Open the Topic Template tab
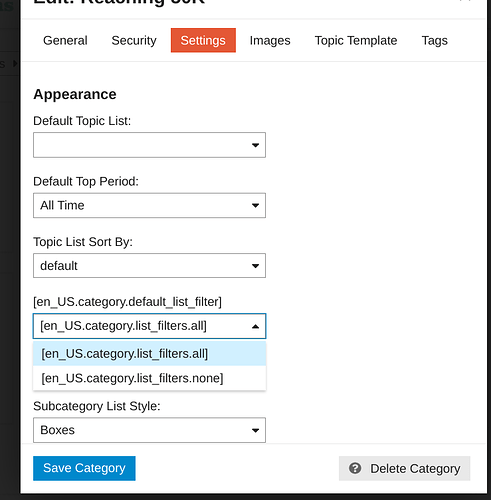This screenshot has height=500, width=491. 356,40
